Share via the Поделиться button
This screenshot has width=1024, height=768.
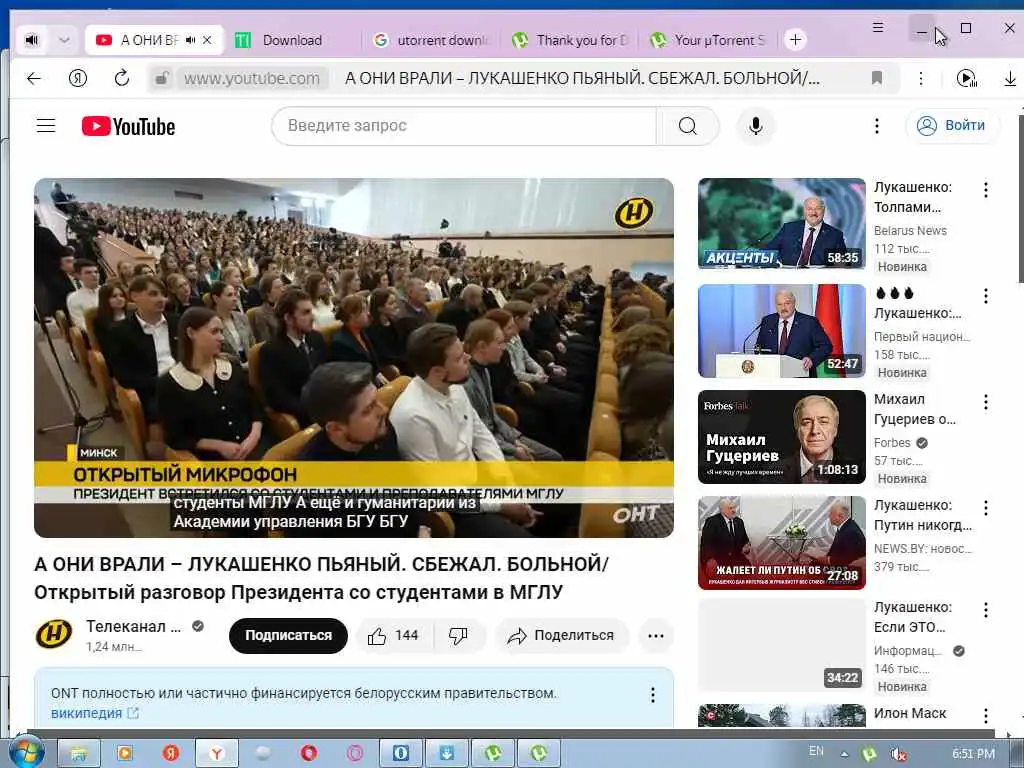(562, 635)
